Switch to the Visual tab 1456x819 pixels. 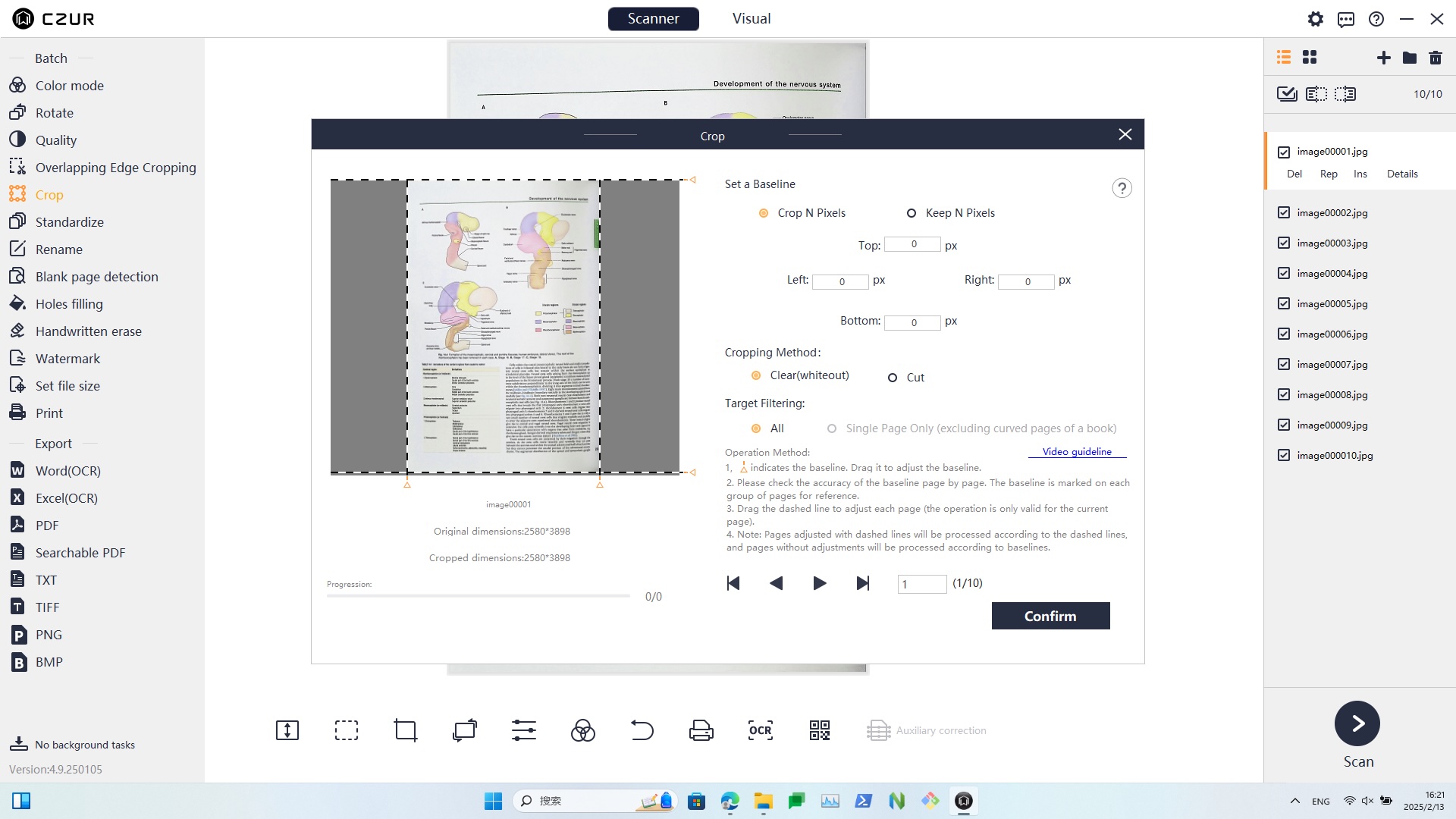[751, 19]
